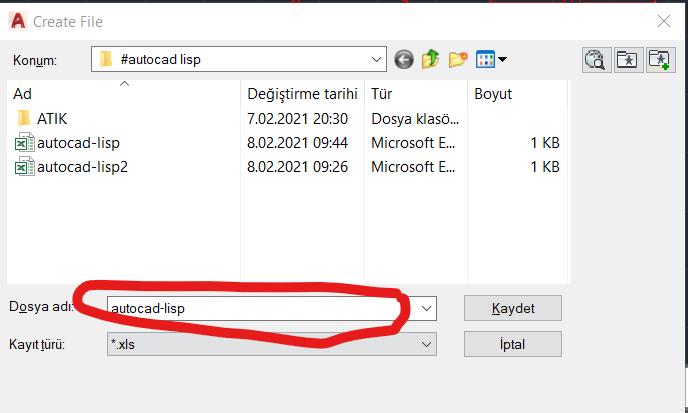This screenshot has height=413, width=688.
Task: Expand the view menu dropdown arrow
Action: (502, 59)
